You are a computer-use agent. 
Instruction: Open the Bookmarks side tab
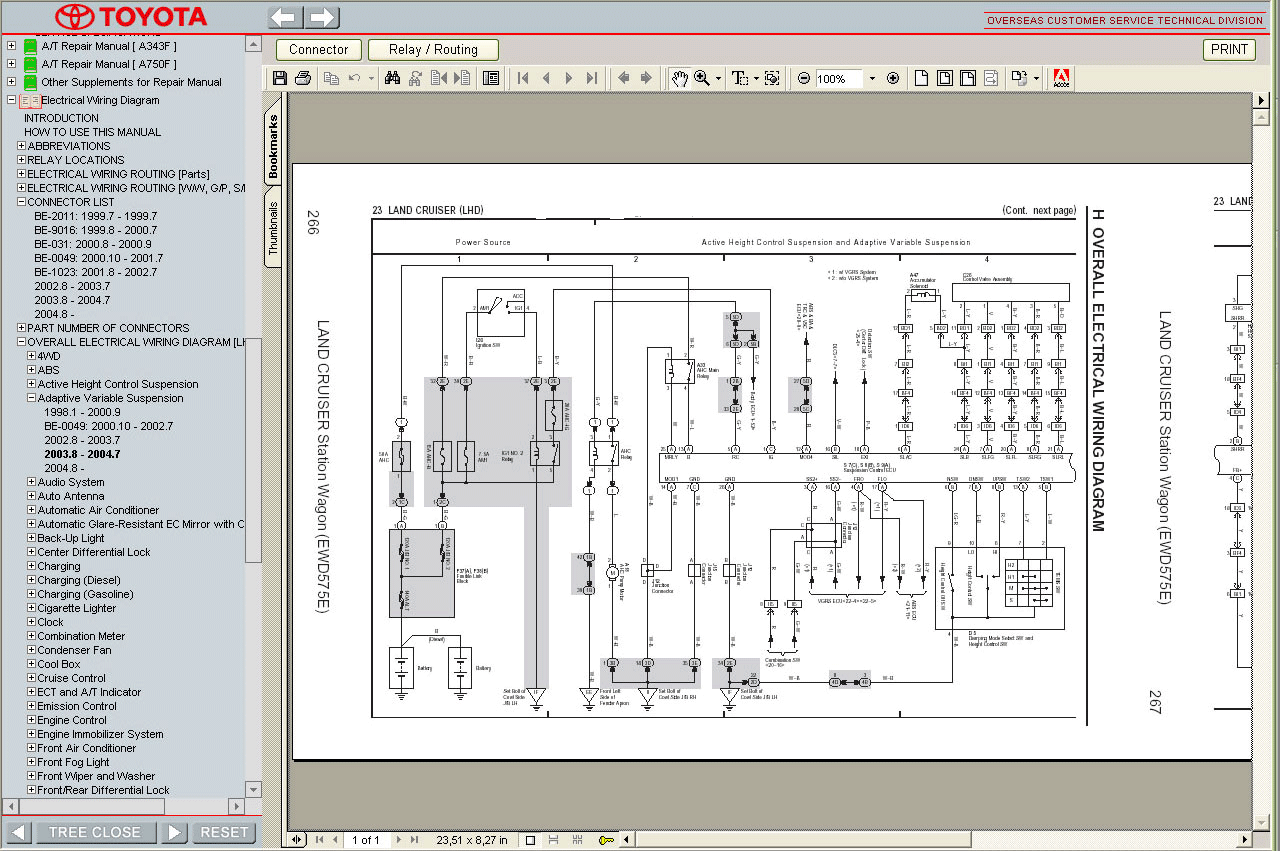(x=274, y=146)
